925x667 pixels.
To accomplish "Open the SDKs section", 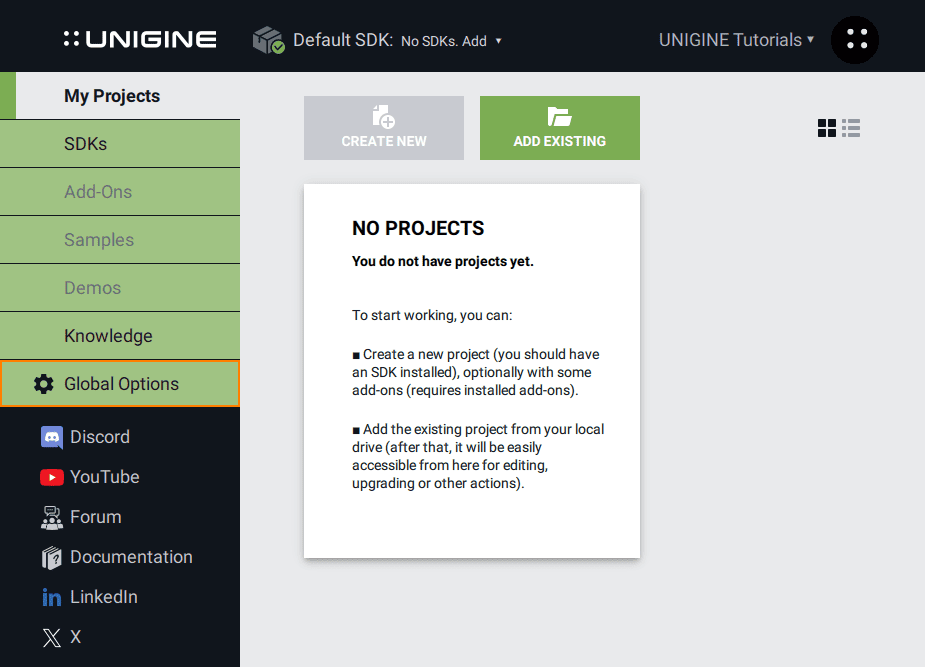I will pos(85,143).
